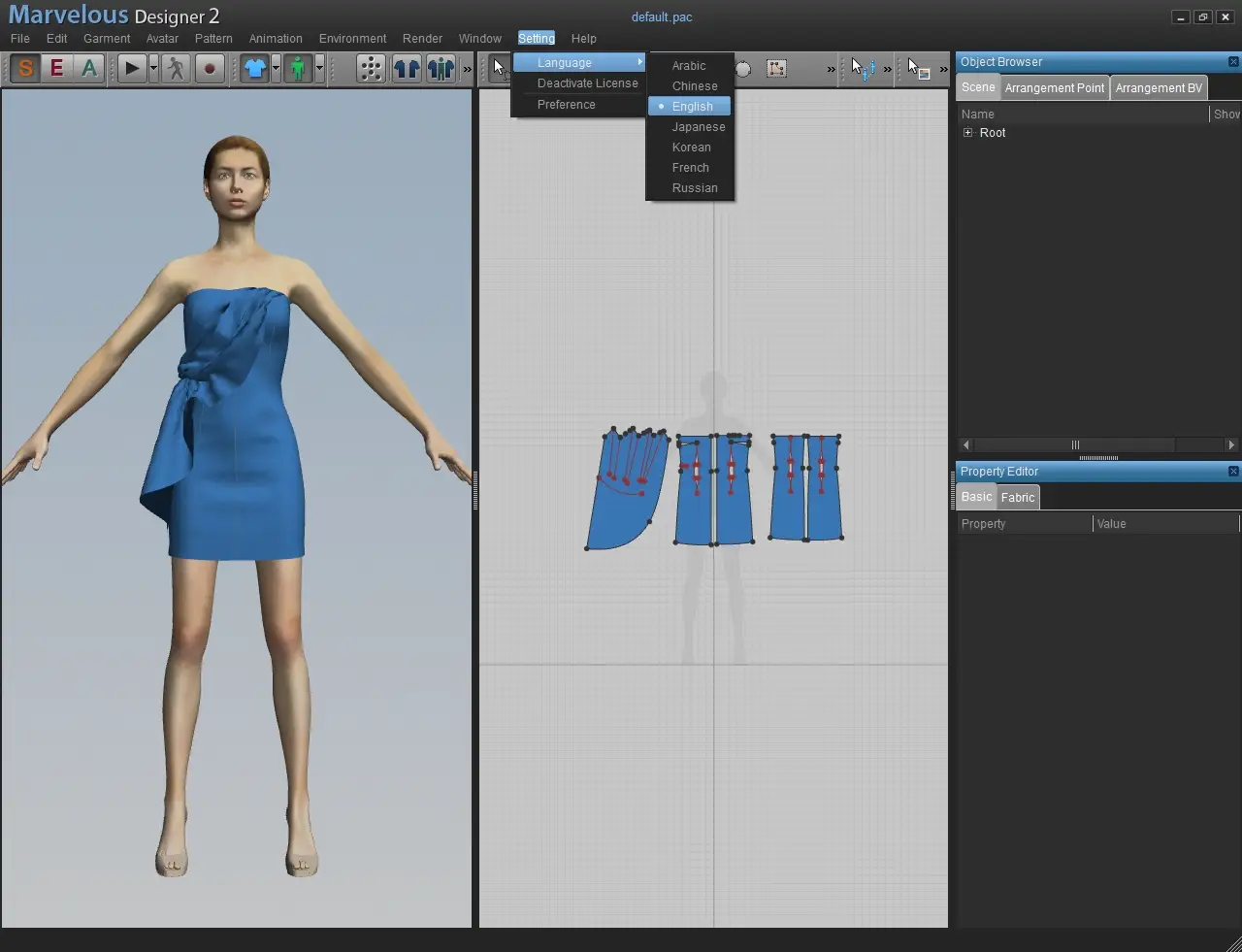The image size is (1242, 952).
Task: Expand overflow after the sewing tool
Action: (887, 69)
